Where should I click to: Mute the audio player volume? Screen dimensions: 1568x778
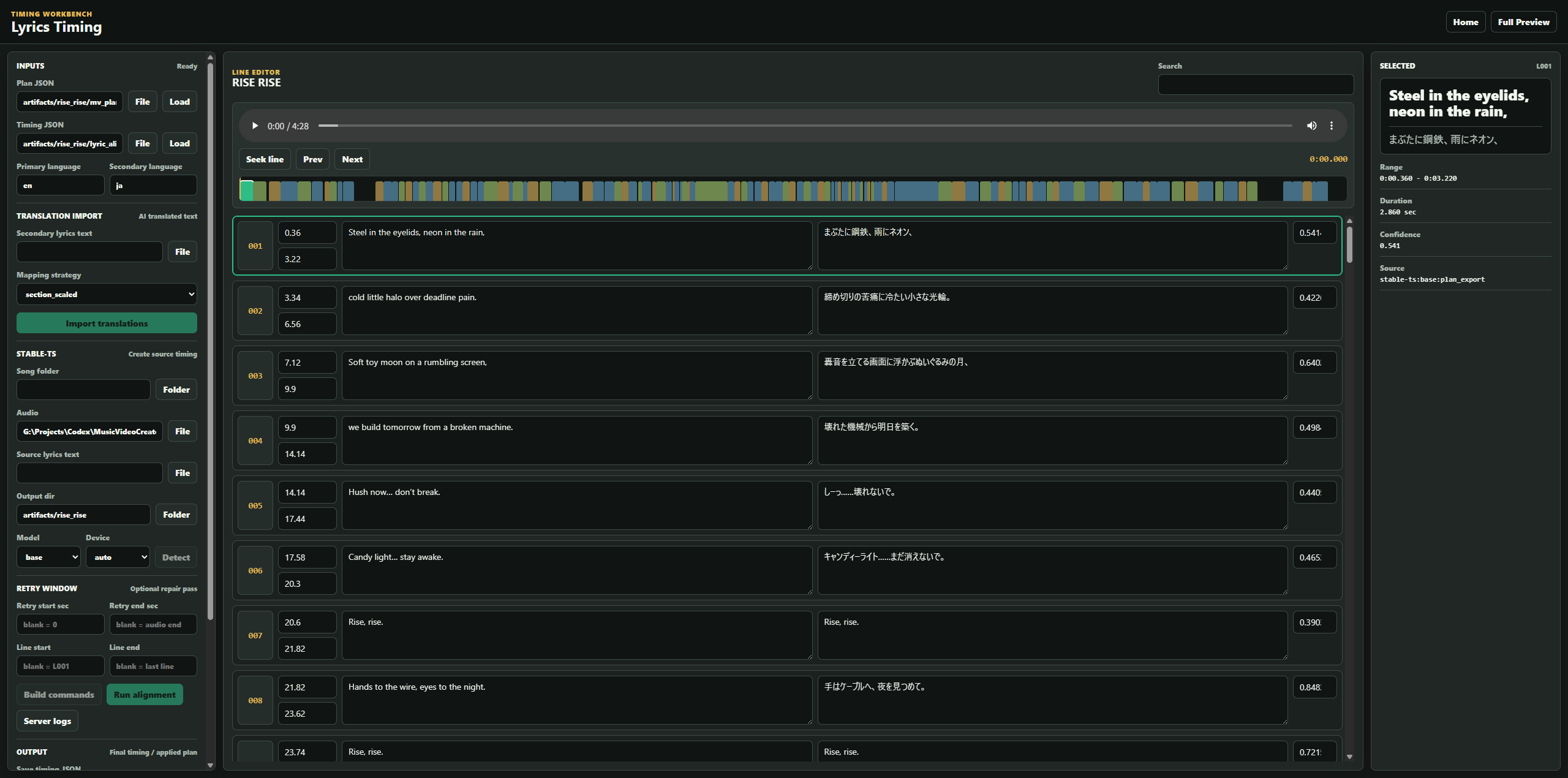click(x=1311, y=126)
